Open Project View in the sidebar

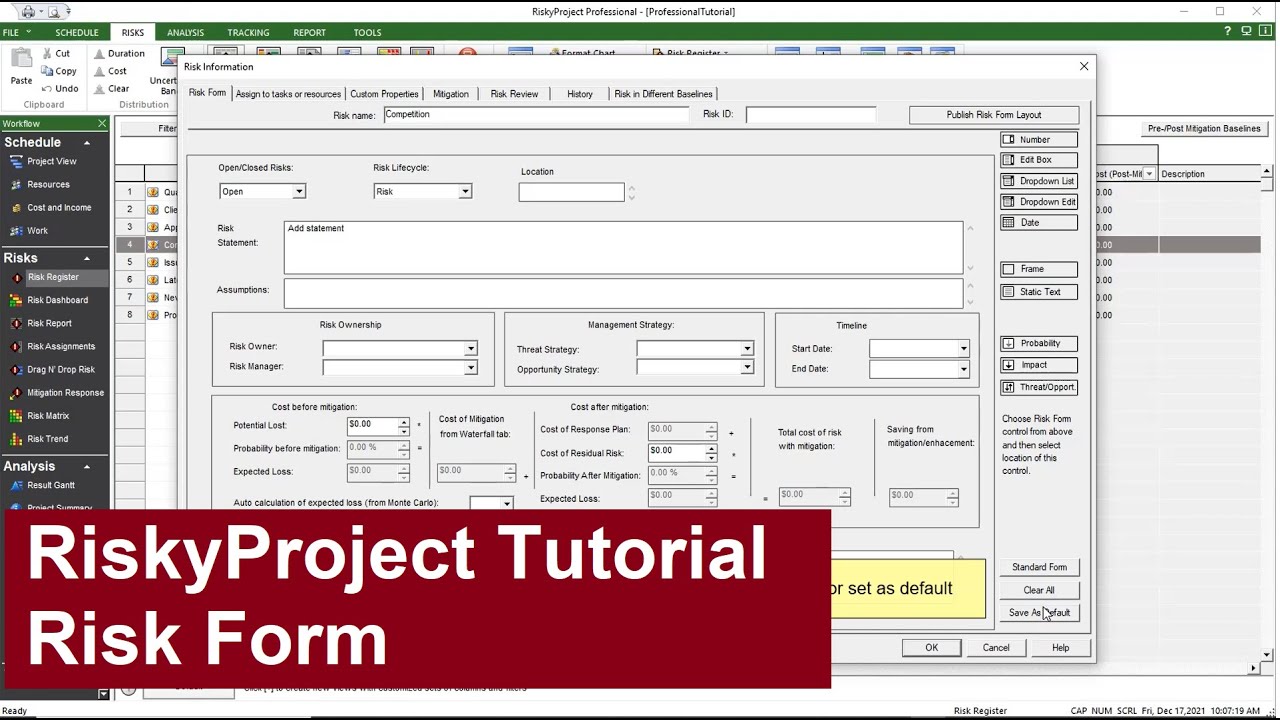(52, 161)
